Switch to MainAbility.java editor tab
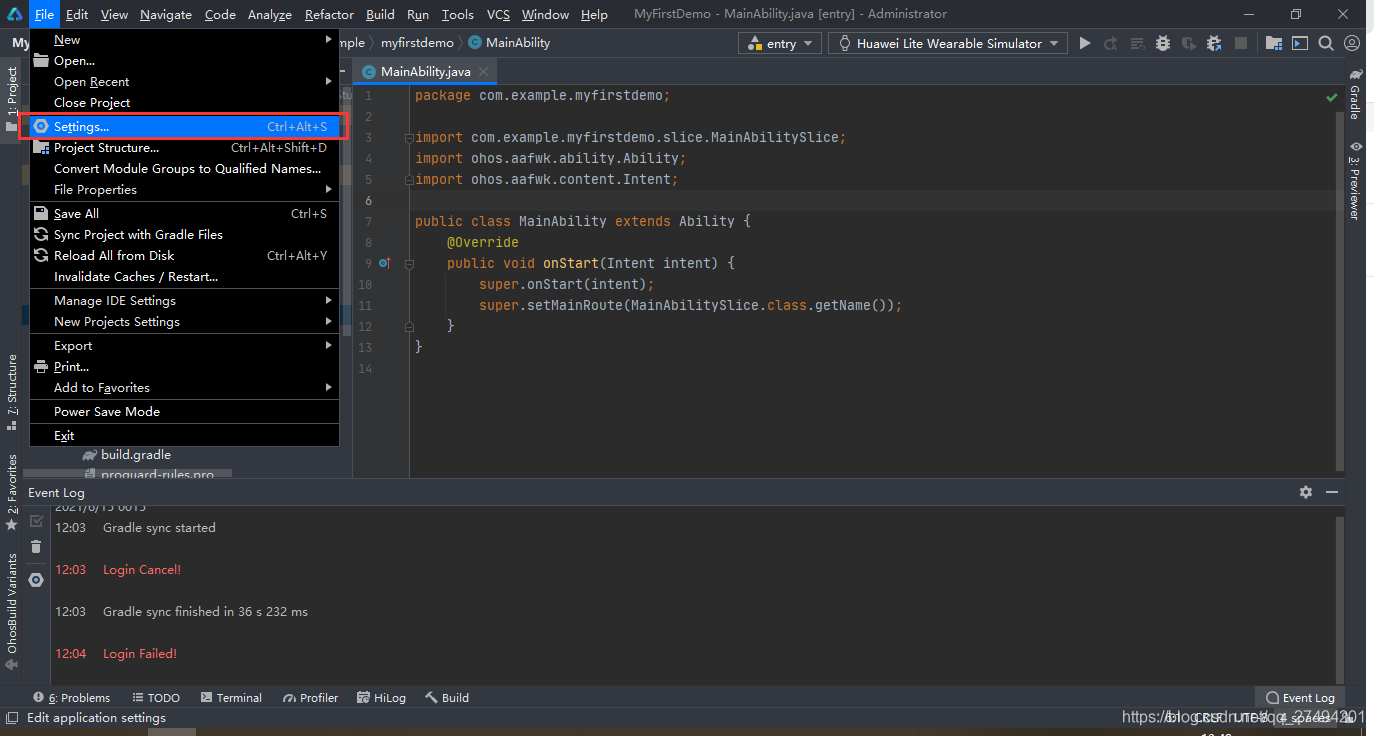Image resolution: width=1374 pixels, height=736 pixels. [425, 71]
